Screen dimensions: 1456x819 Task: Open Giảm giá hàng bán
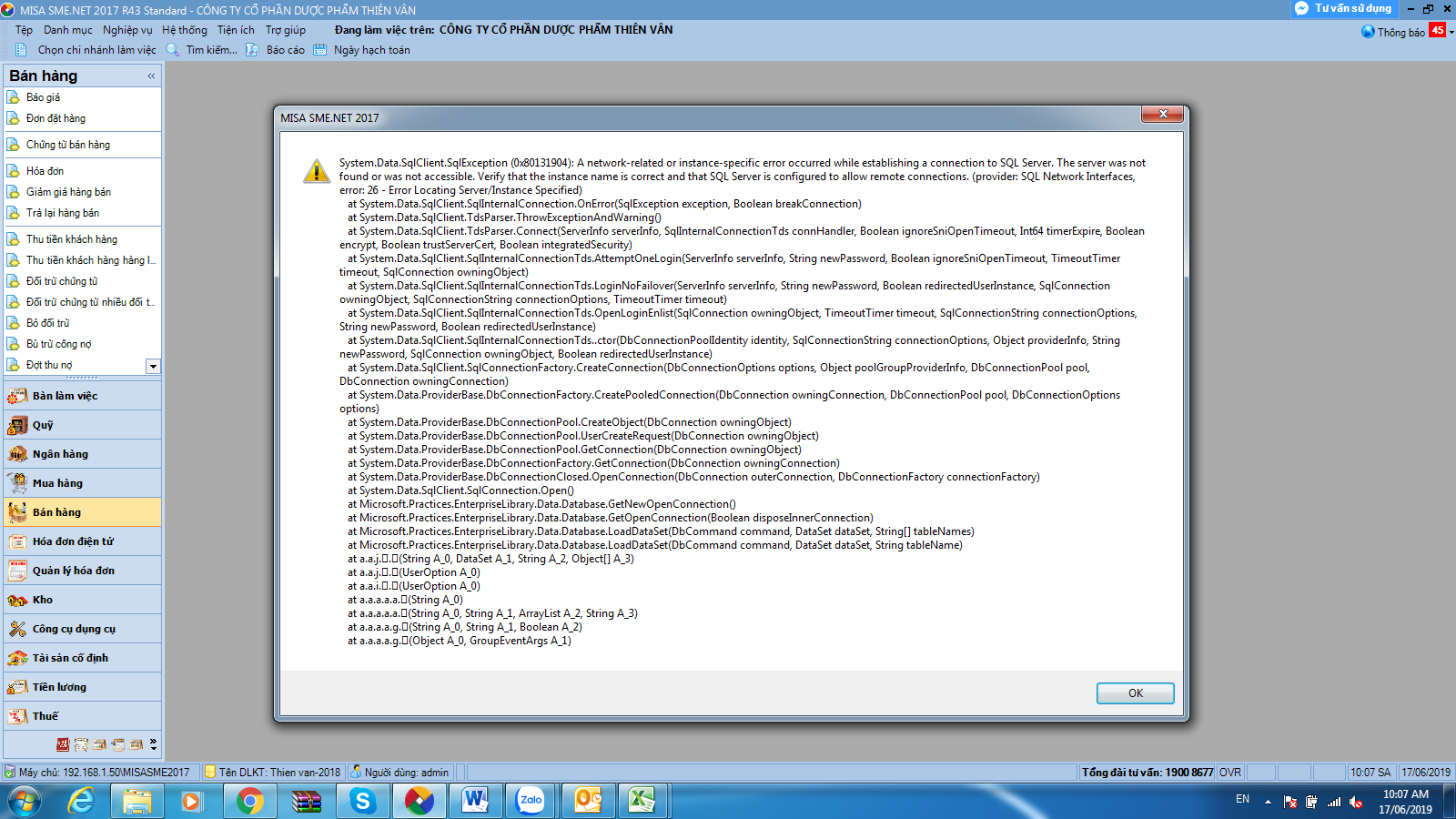68,192
